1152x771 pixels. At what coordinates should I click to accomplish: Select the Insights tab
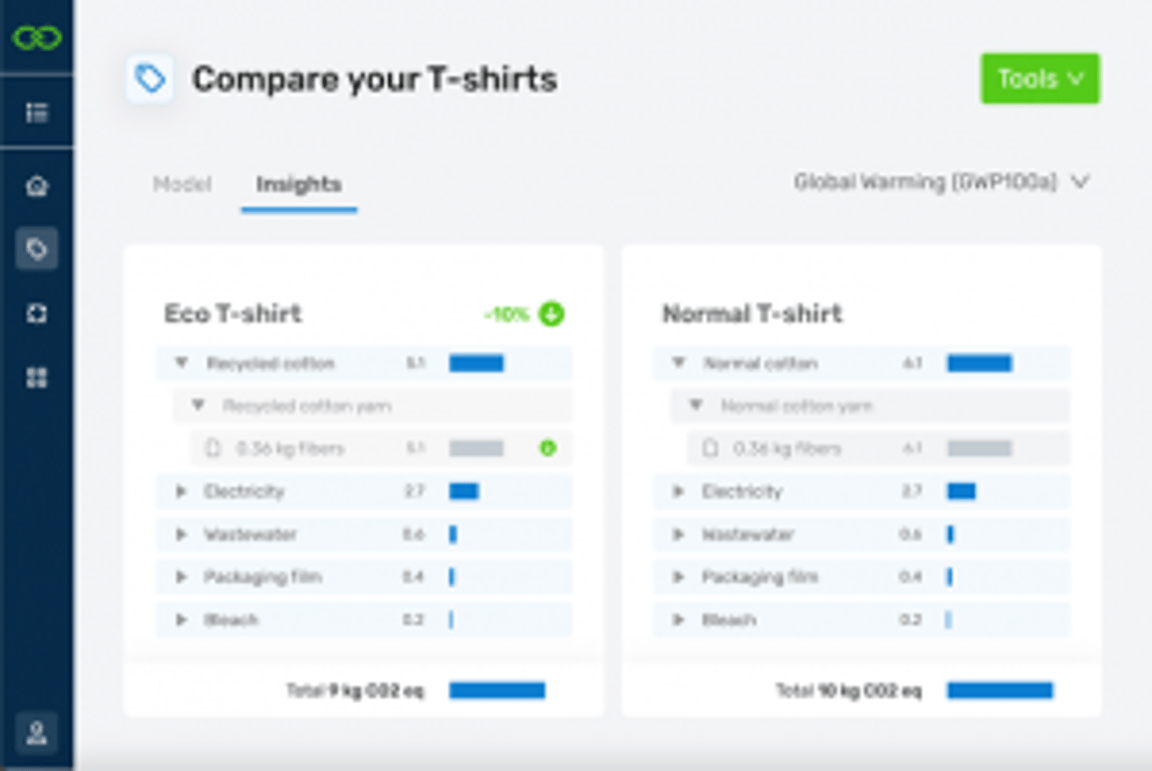point(298,184)
